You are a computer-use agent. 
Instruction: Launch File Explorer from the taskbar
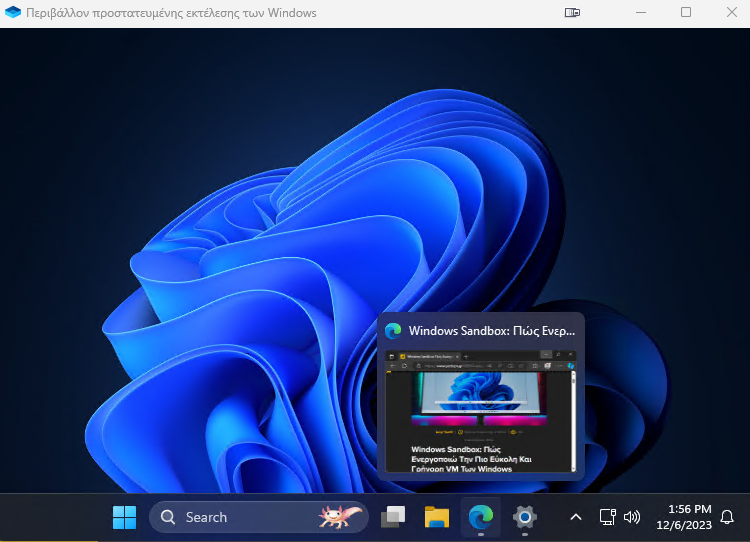[437, 517]
